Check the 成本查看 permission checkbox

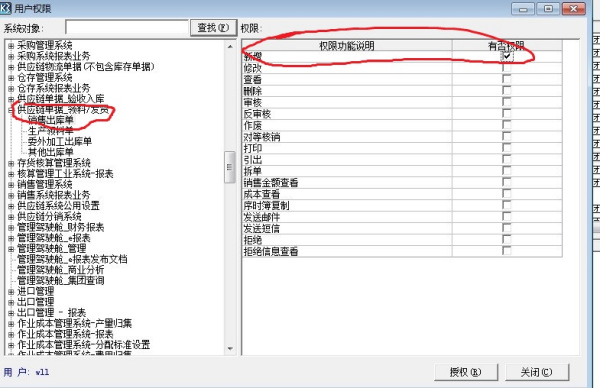coord(507,194)
